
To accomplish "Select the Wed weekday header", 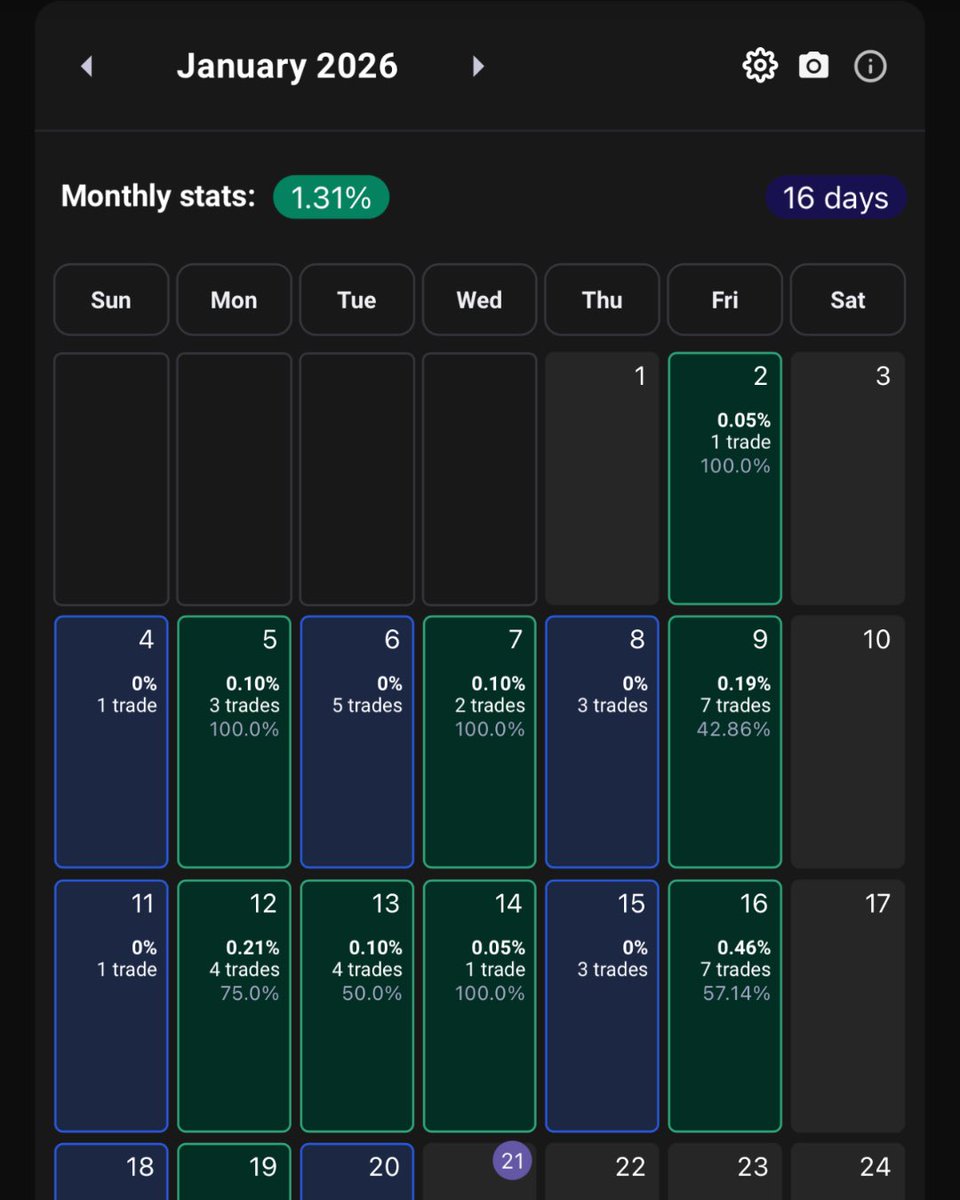I will (x=479, y=299).
